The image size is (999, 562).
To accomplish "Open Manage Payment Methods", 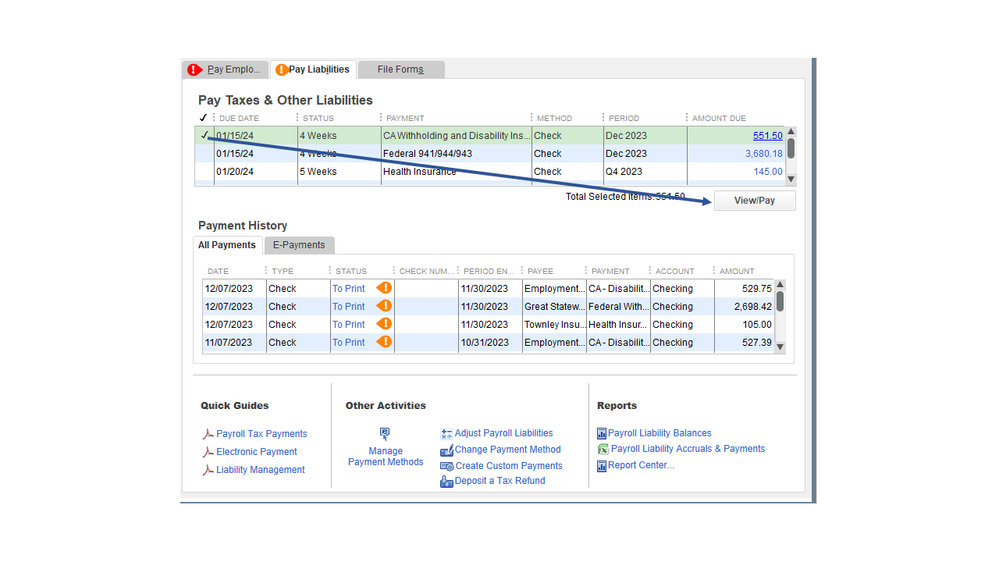I will point(385,456).
